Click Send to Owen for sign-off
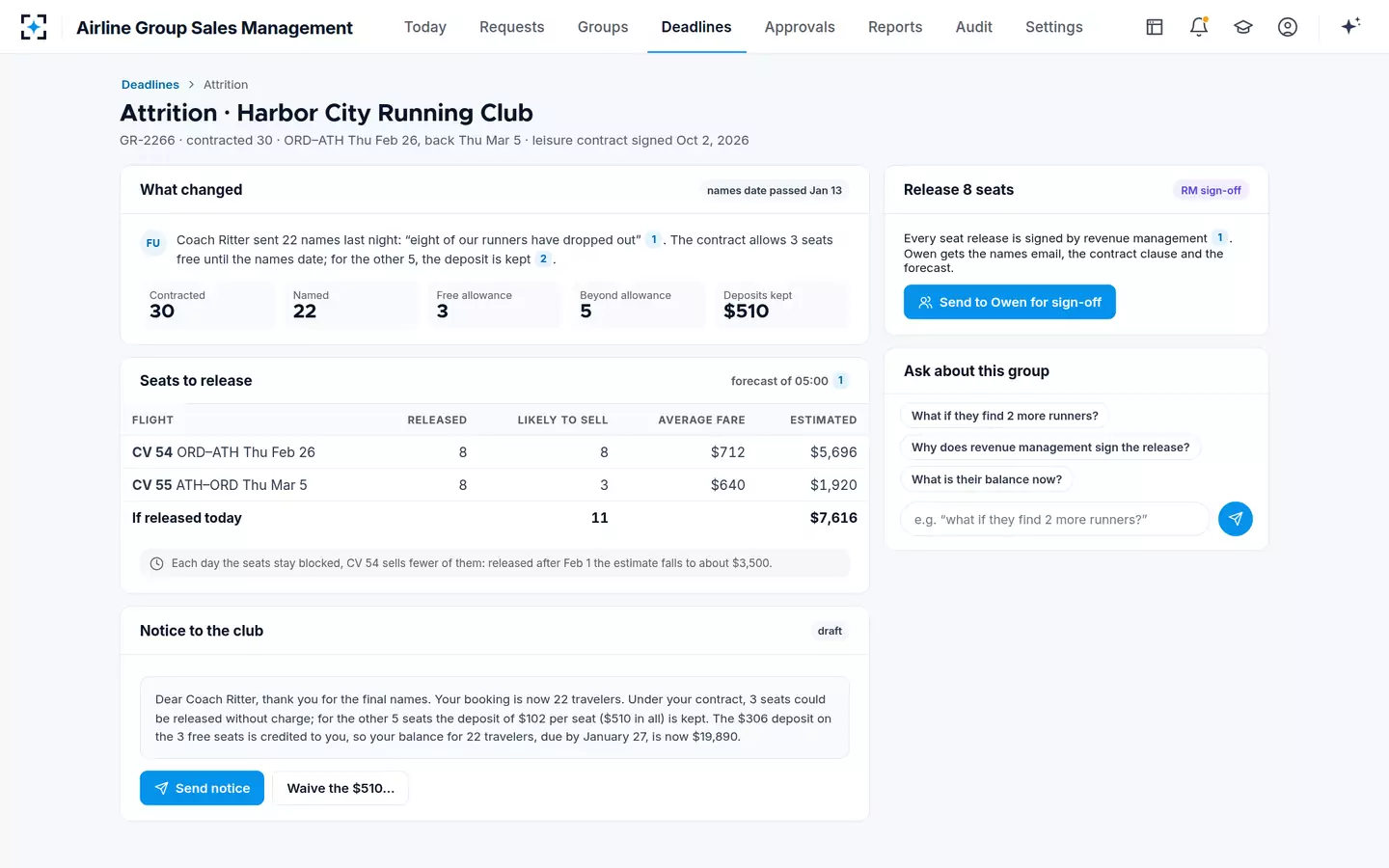1389x868 pixels. tap(1010, 302)
